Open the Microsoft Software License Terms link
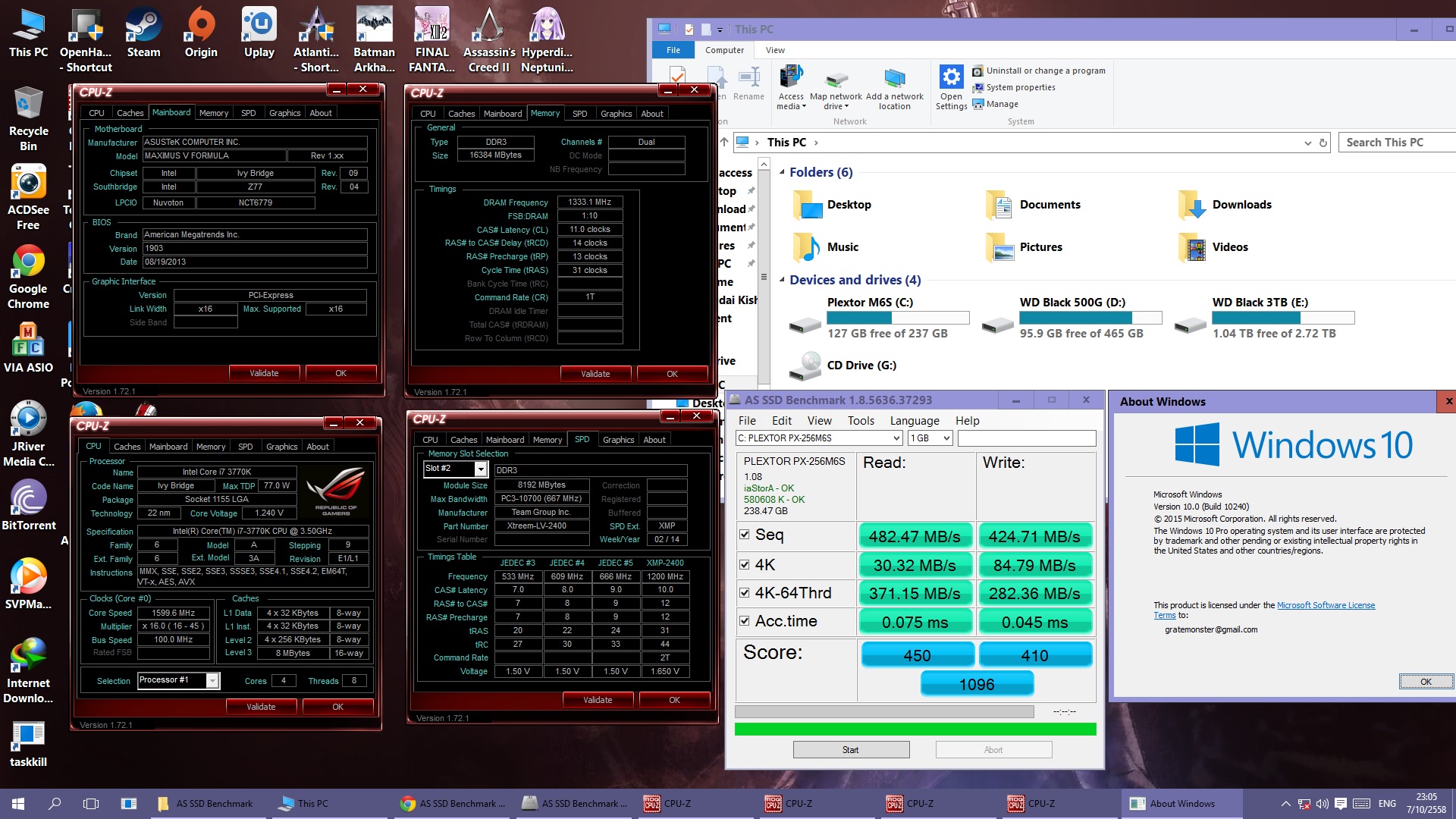Image resolution: width=1456 pixels, height=819 pixels. point(1326,605)
